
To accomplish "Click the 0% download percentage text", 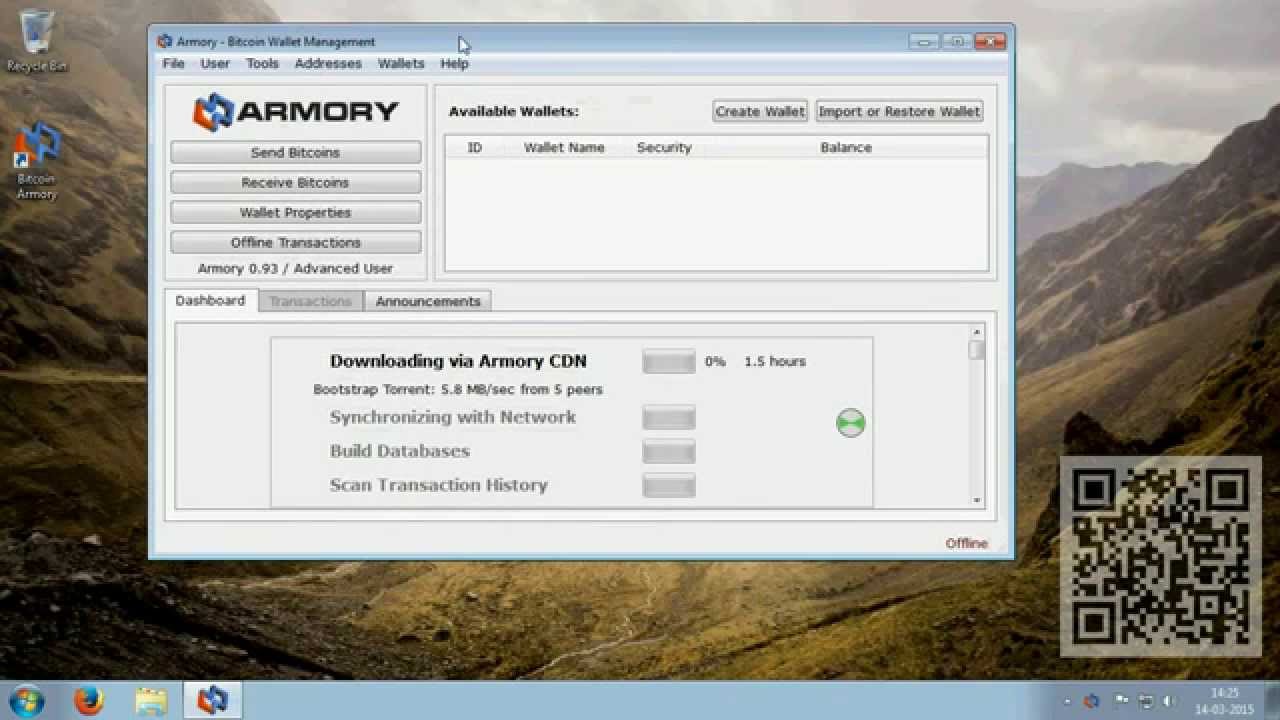I will (715, 361).
